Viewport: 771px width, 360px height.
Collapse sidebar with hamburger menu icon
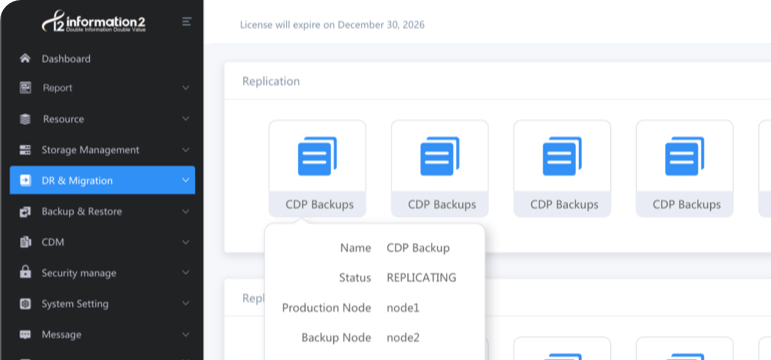186,22
